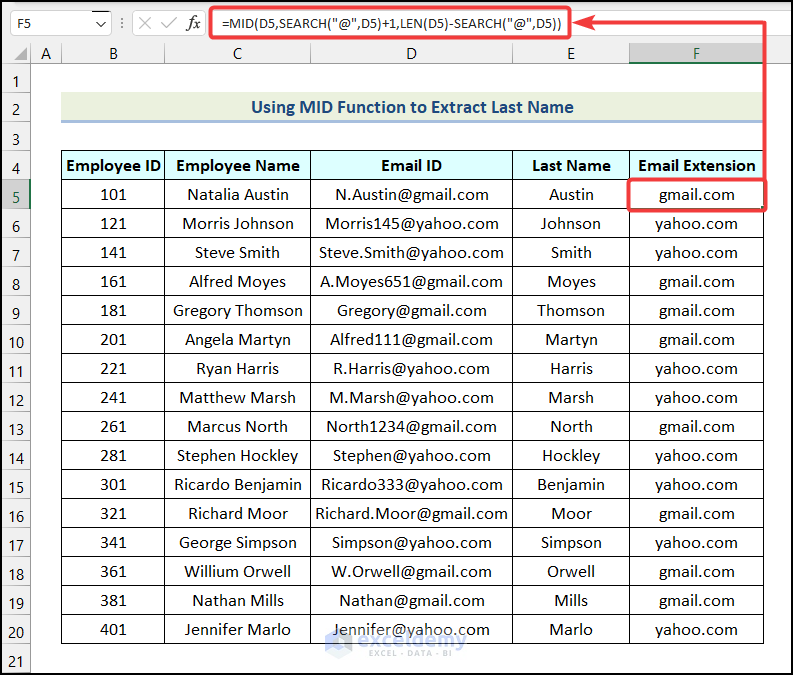The image size is (793, 675).
Task: Select cell 'North1234@gmail.com'
Action: [x=412, y=427]
